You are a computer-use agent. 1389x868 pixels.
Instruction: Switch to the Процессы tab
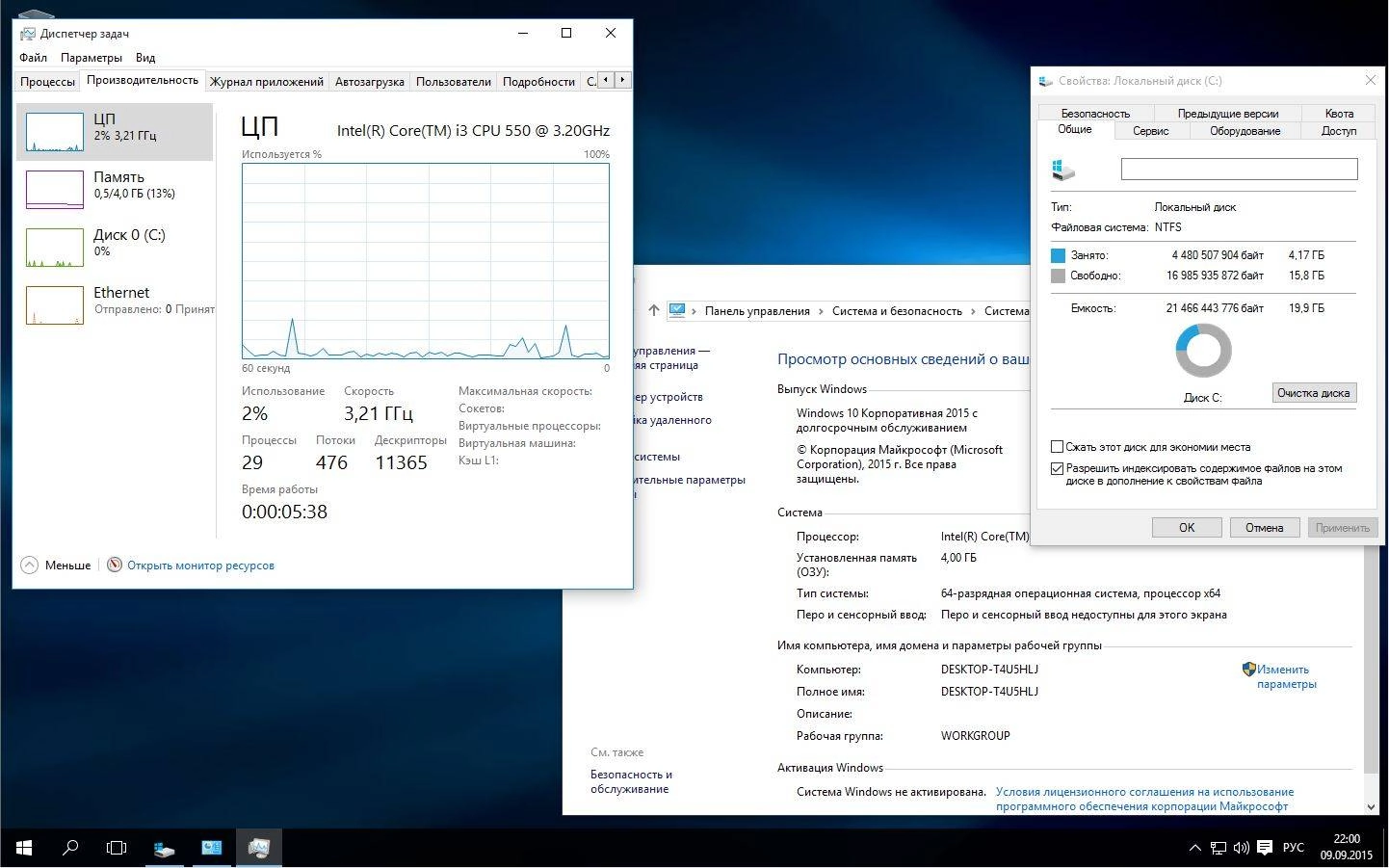(x=47, y=82)
